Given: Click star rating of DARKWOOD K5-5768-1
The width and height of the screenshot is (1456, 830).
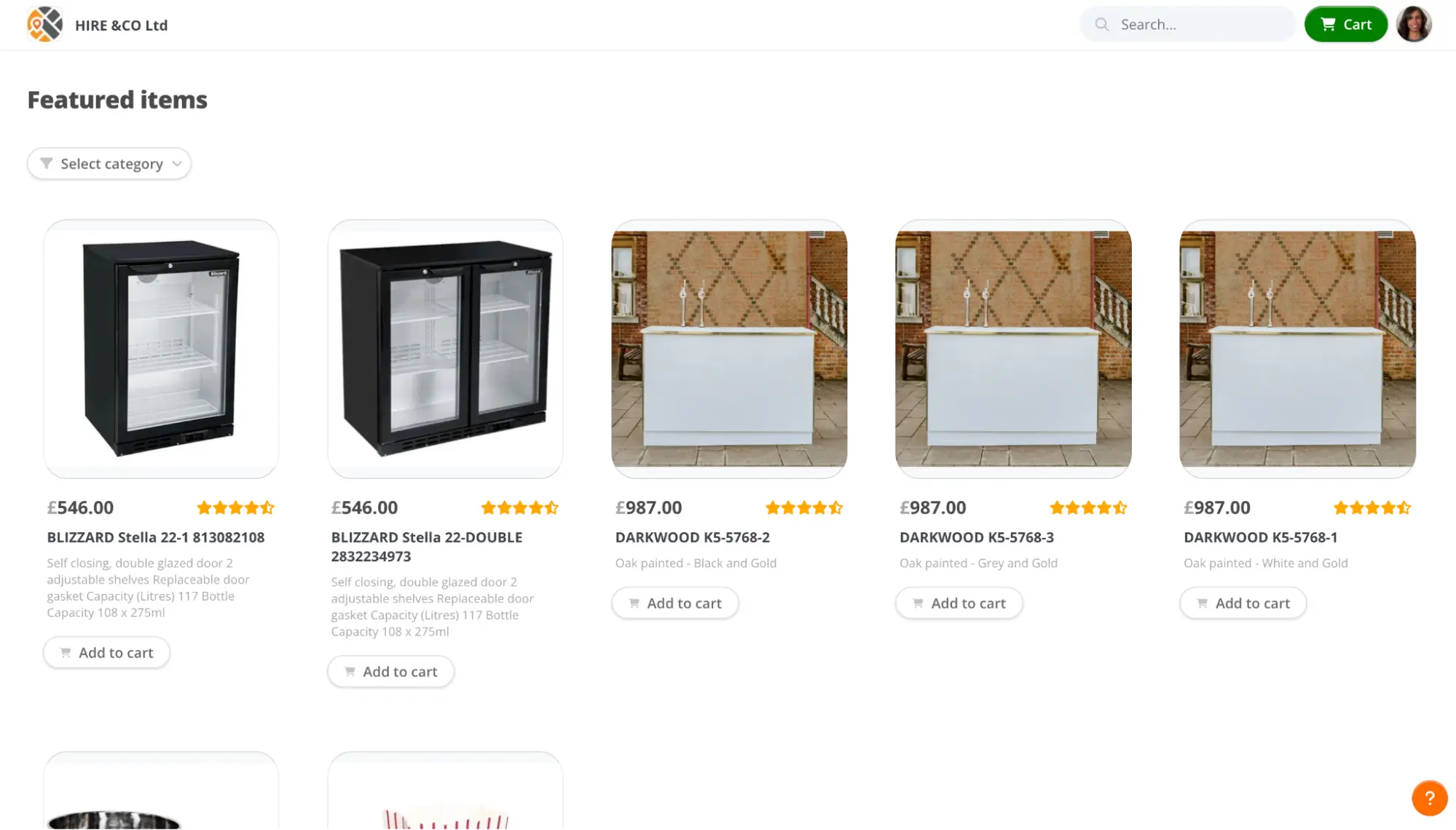Looking at the screenshot, I should click(x=1372, y=507).
